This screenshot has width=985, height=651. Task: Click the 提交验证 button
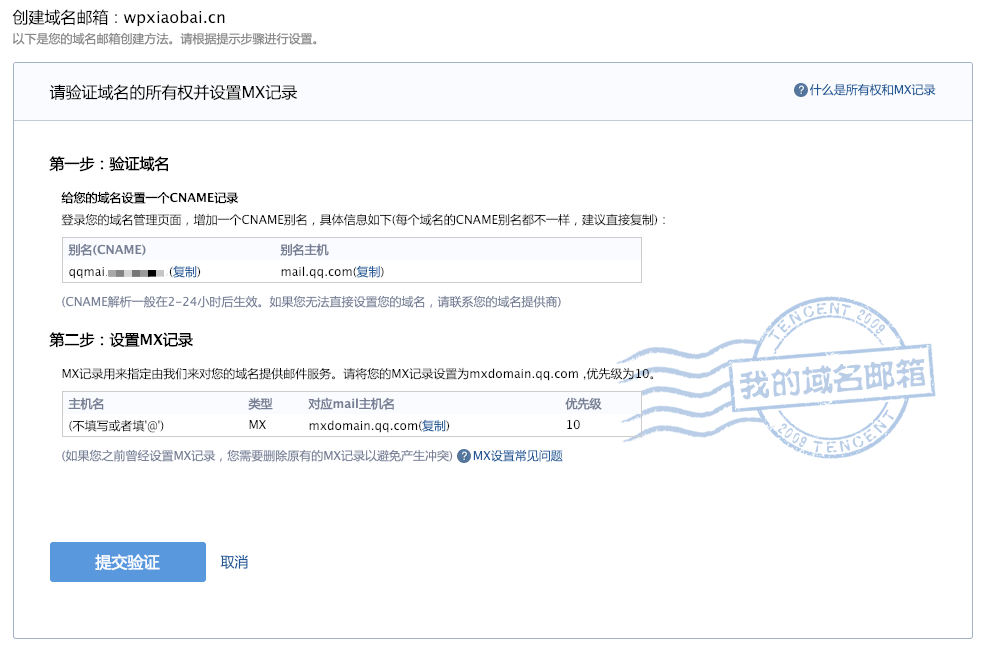point(128,562)
